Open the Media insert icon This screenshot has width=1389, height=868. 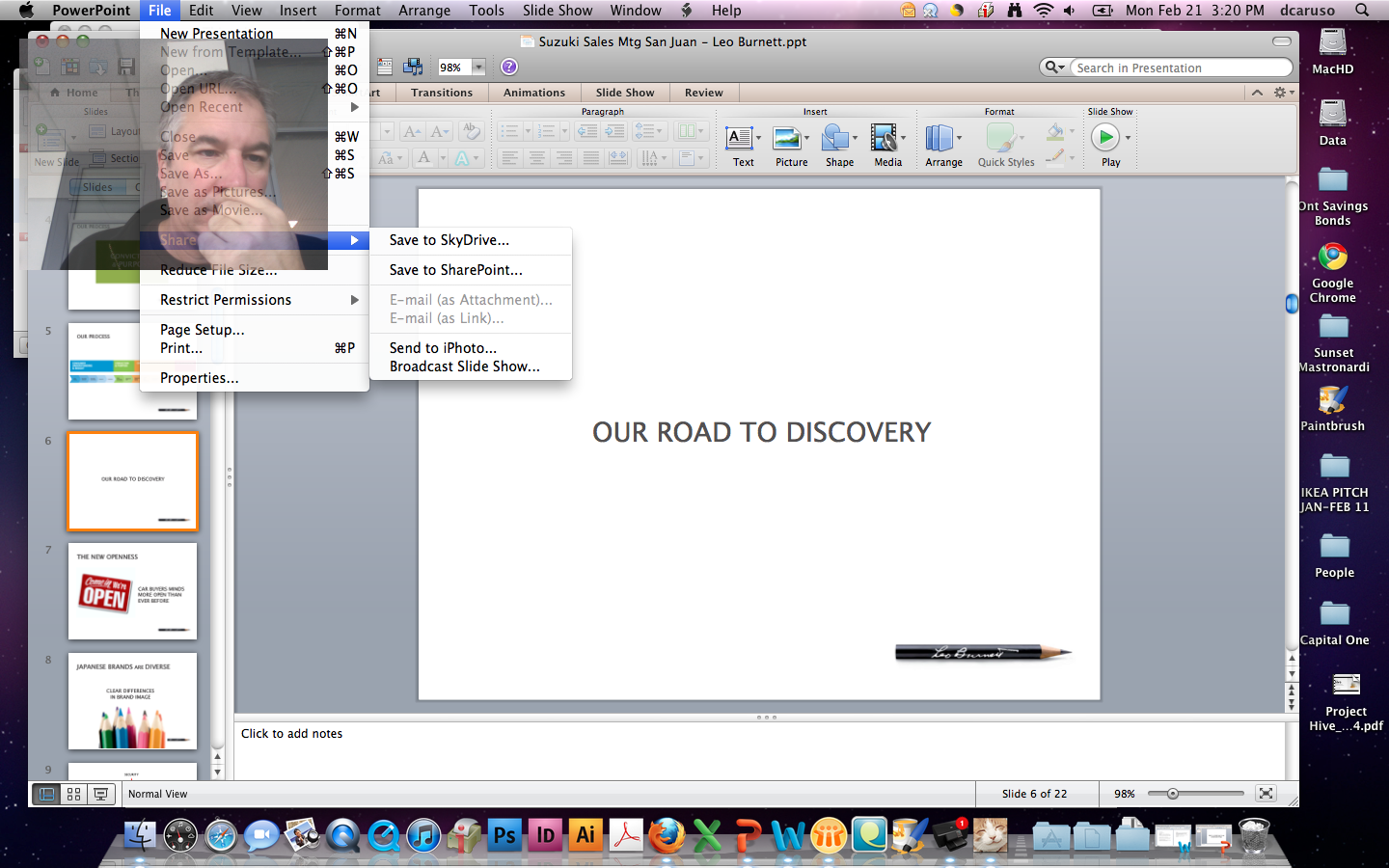click(885, 140)
